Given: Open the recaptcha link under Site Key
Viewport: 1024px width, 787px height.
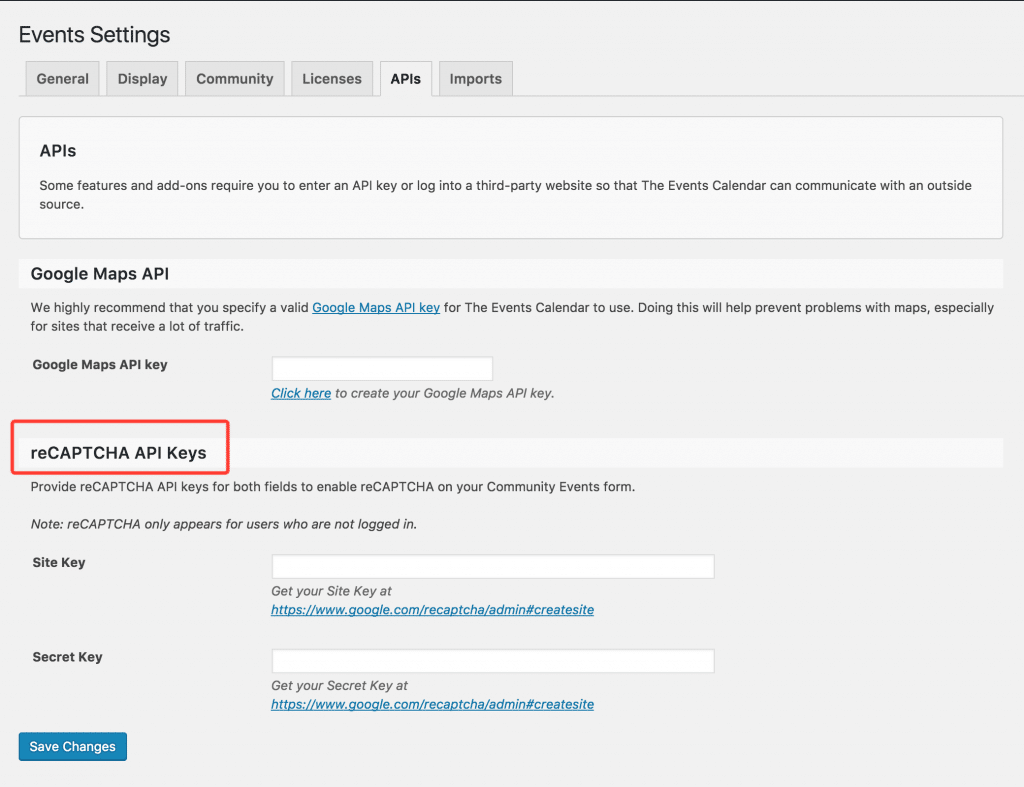Looking at the screenshot, I should click(432, 609).
